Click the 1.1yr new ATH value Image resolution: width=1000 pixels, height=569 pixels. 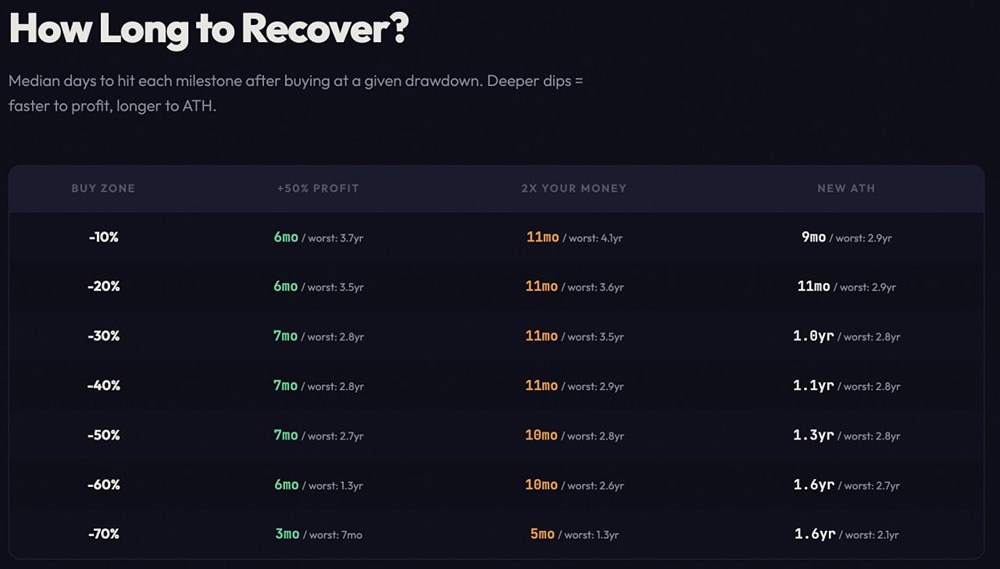pos(812,385)
